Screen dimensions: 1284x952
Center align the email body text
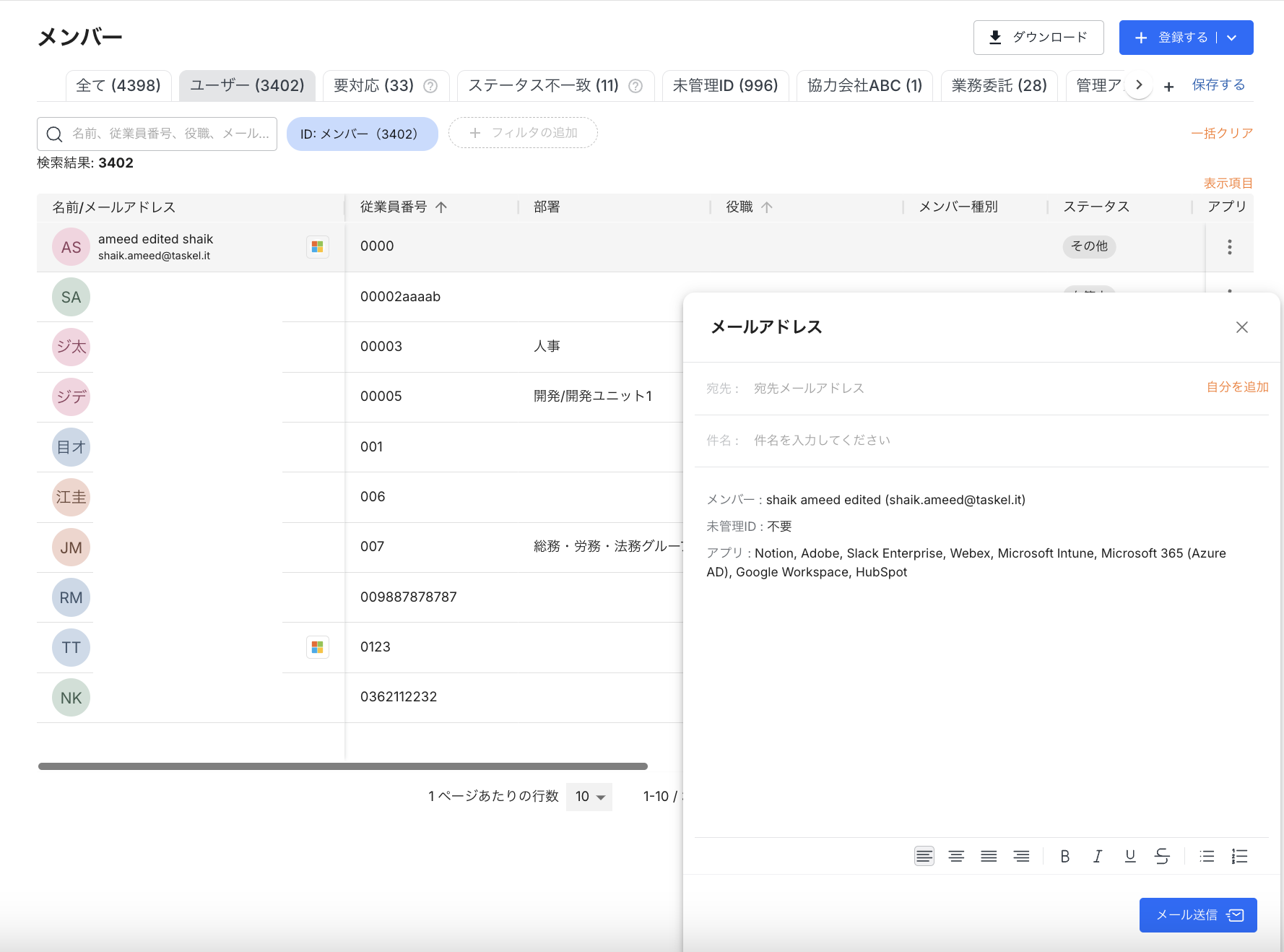[956, 857]
